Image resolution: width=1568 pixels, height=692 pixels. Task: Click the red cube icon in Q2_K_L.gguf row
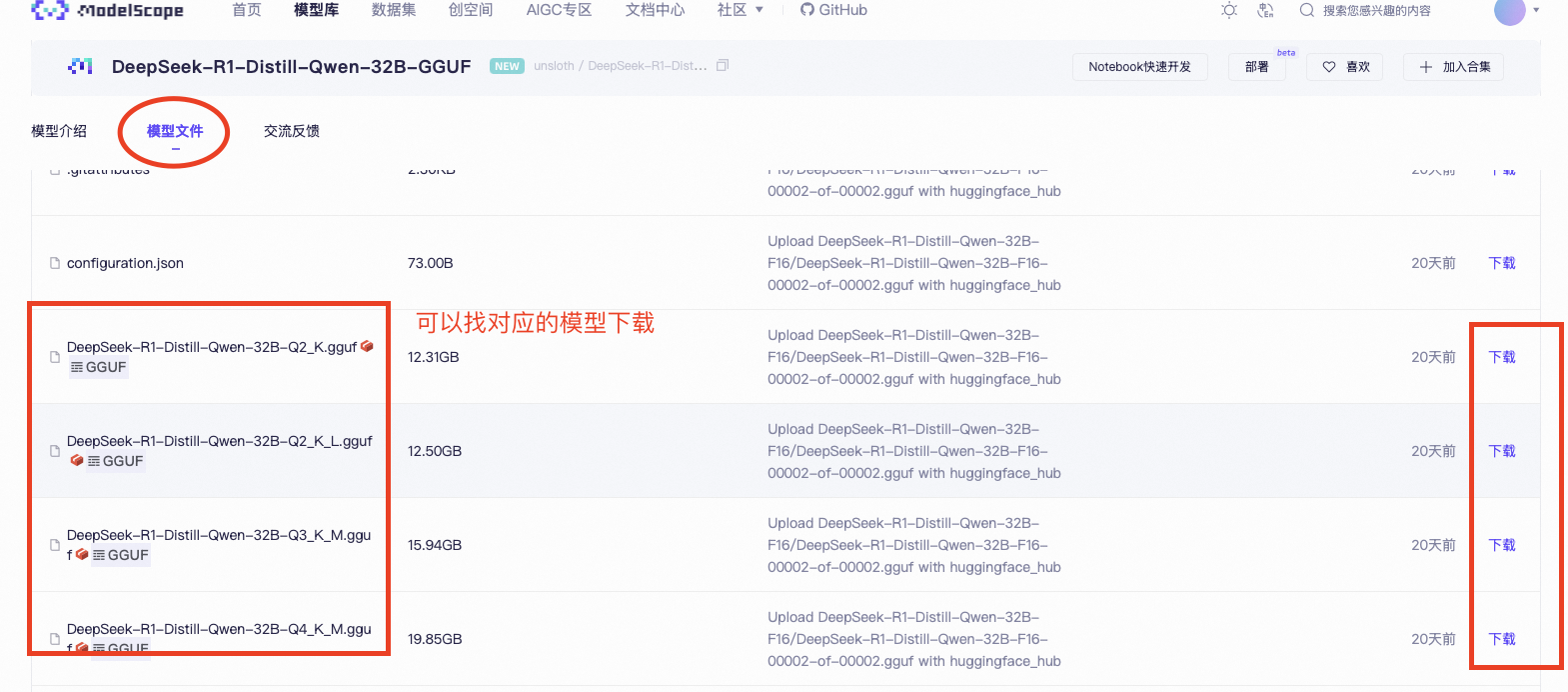pos(77,460)
